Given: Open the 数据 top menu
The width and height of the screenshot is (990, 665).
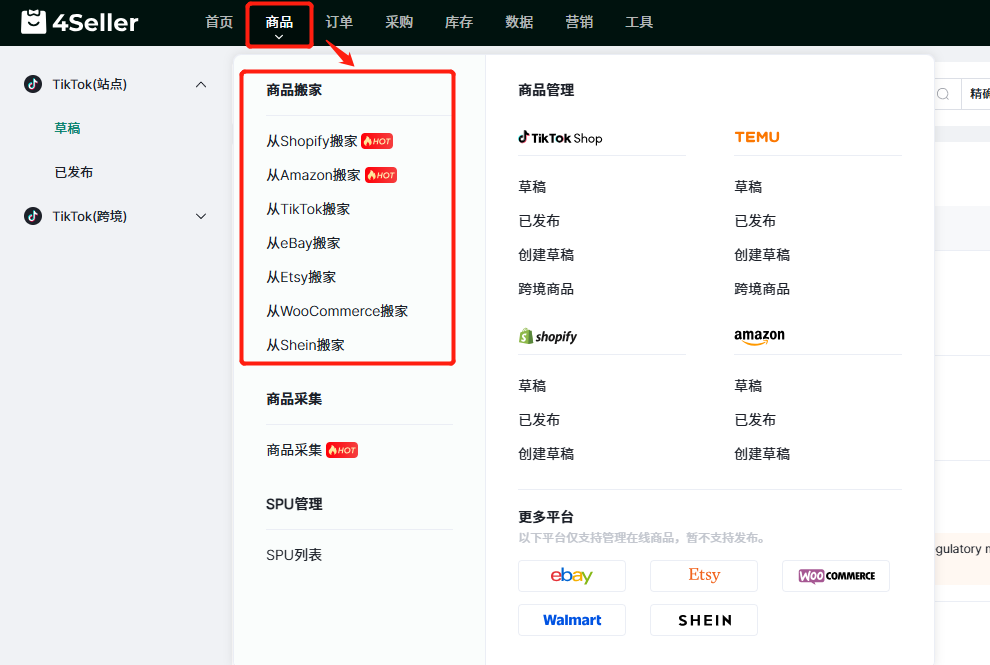Looking at the screenshot, I should coord(519,22).
